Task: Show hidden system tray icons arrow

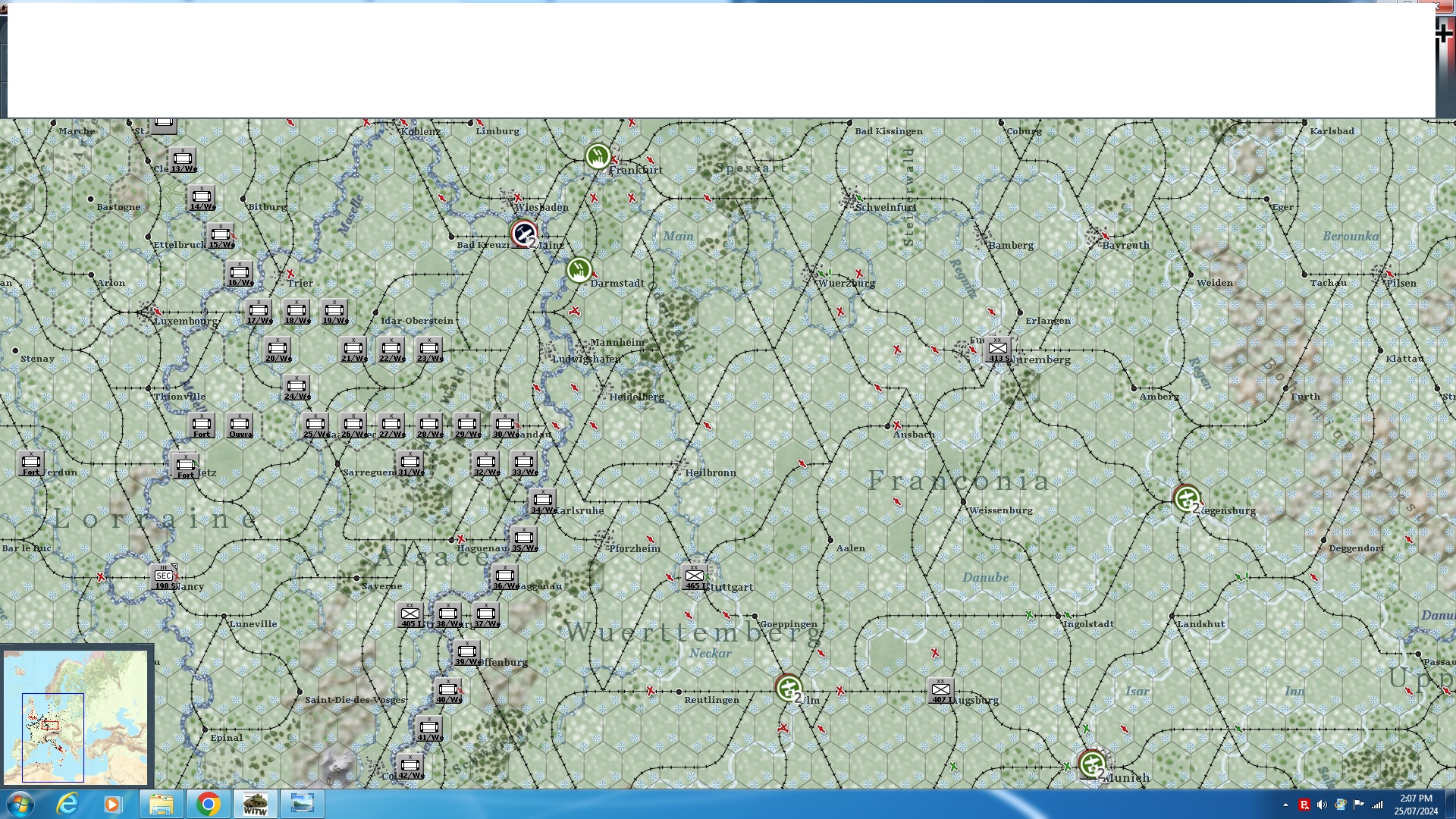Action: point(1285,805)
